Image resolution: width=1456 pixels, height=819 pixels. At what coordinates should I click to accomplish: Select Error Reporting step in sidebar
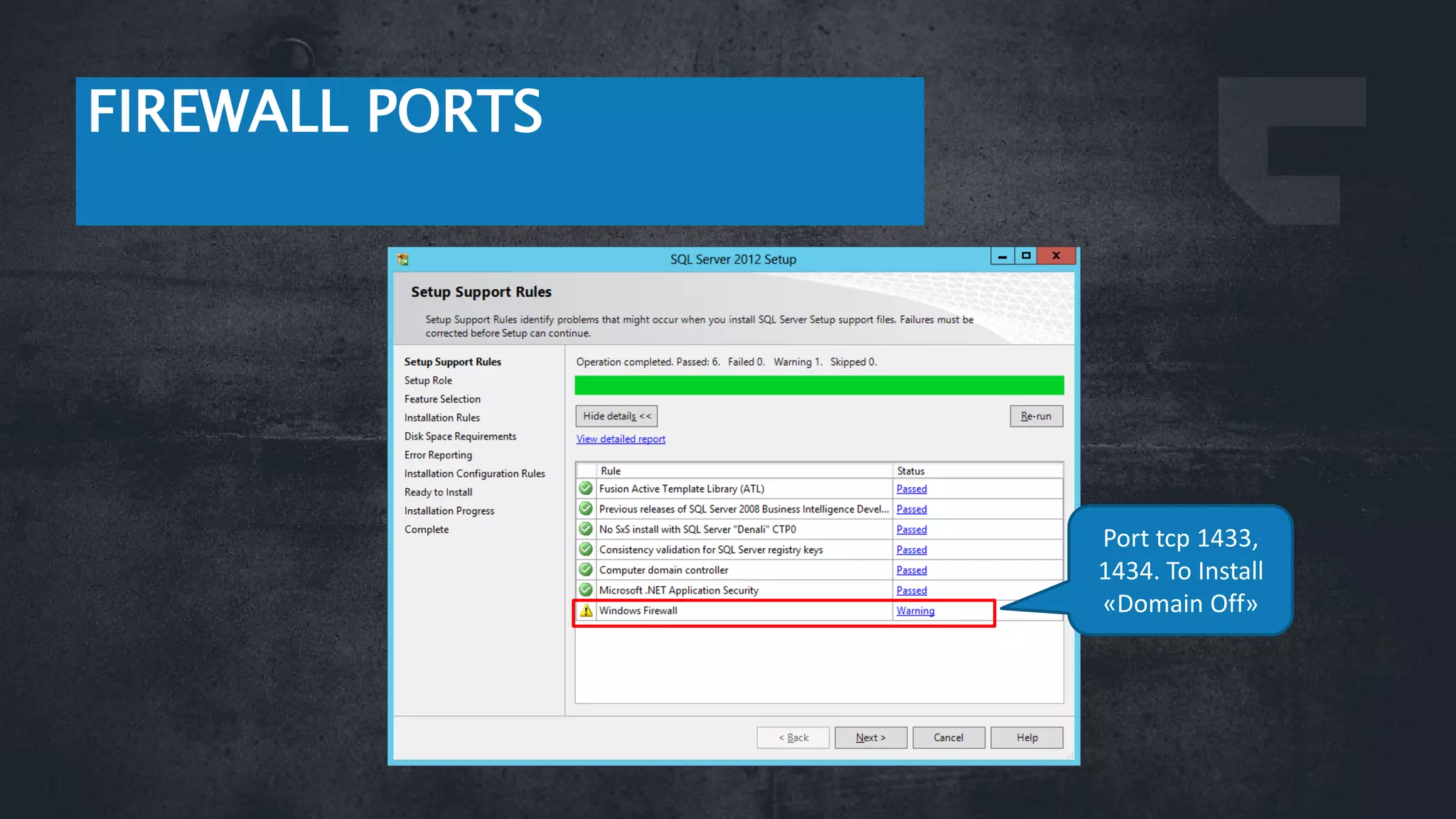[x=438, y=455]
